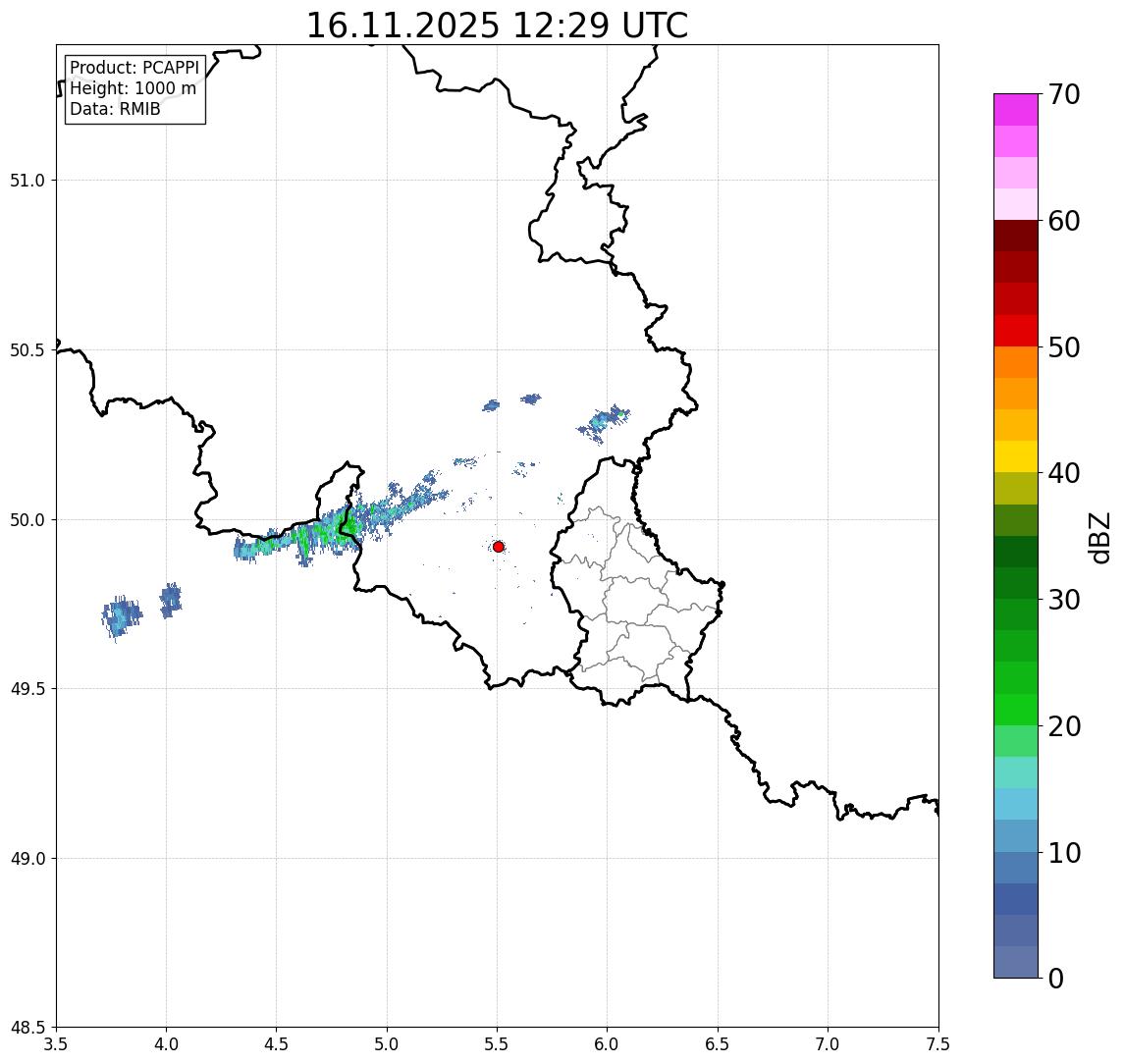This screenshot has height=1064, width=1124.
Task: Click the latitude label 49.5
Action: coord(27,689)
